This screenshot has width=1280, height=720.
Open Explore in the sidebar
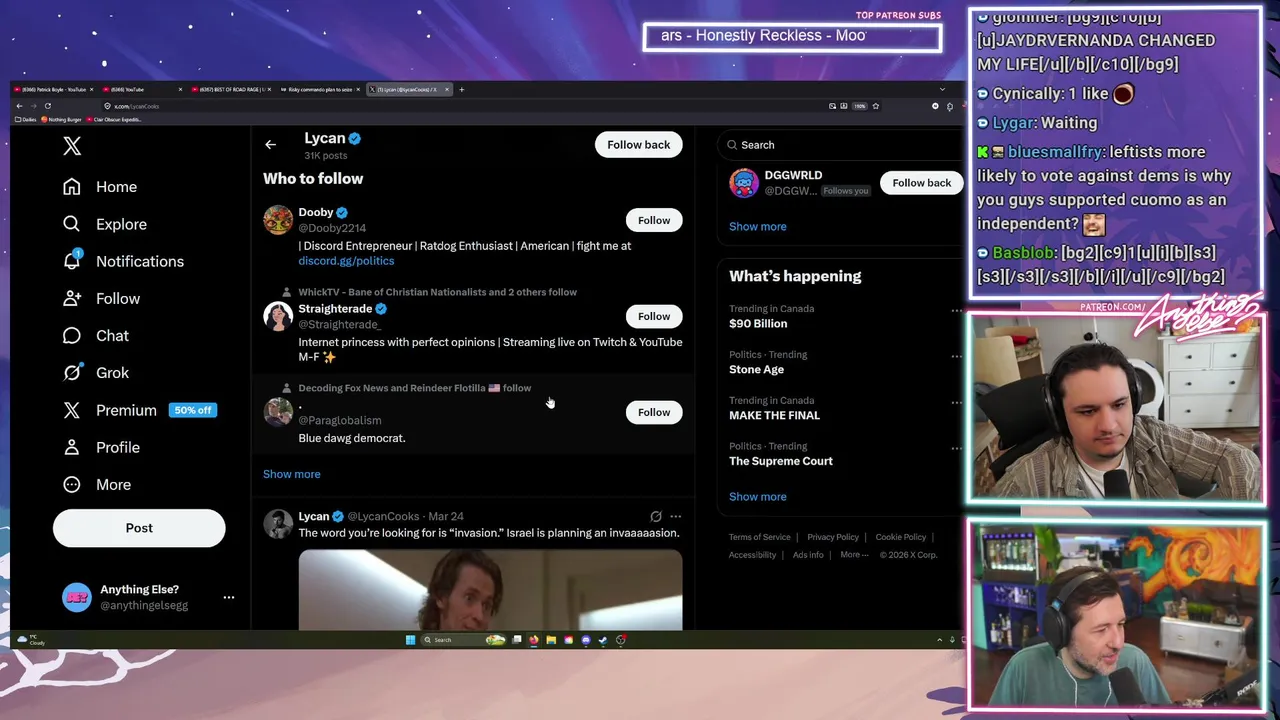(x=104, y=224)
